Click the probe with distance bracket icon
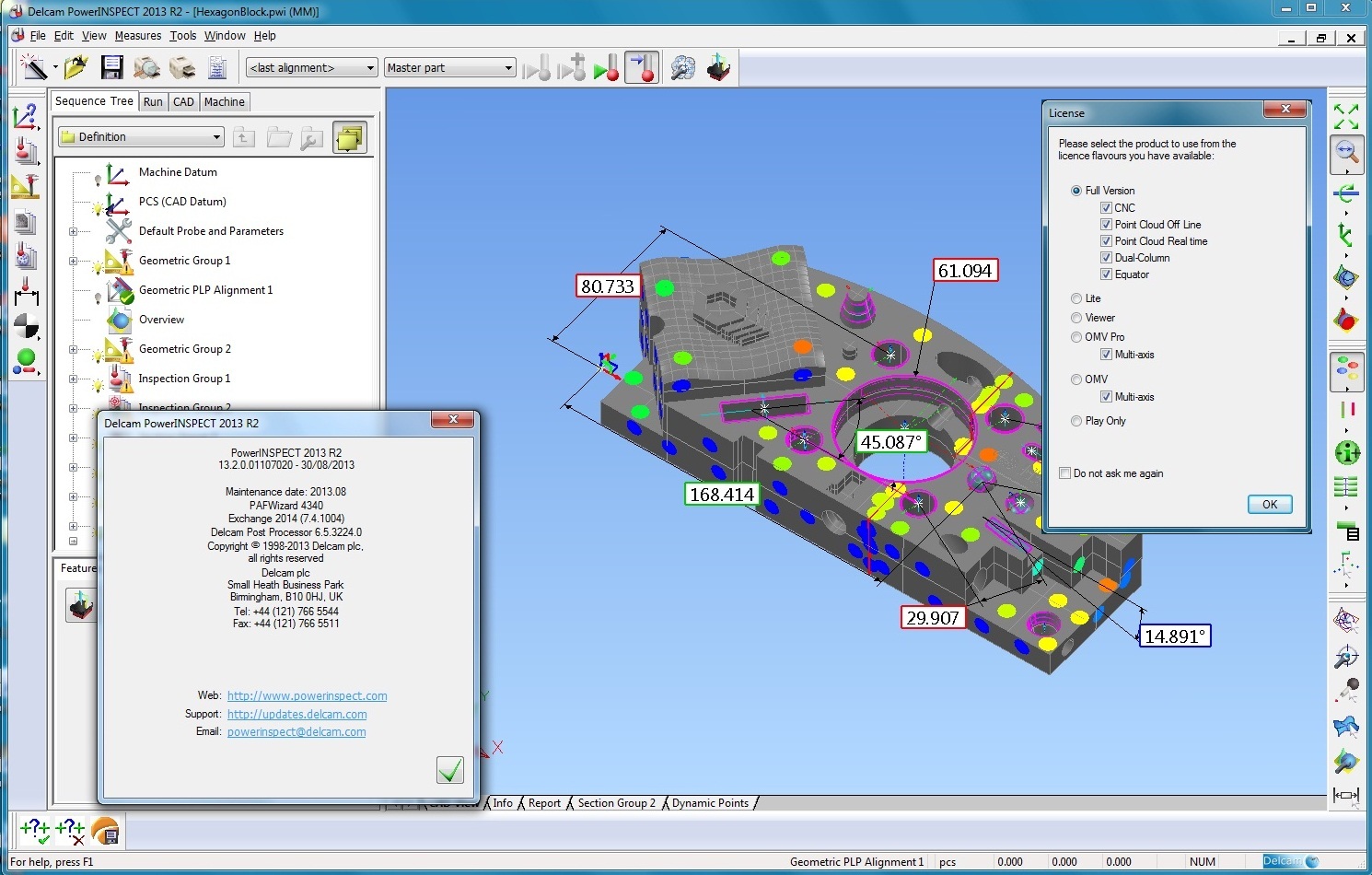 (26, 291)
